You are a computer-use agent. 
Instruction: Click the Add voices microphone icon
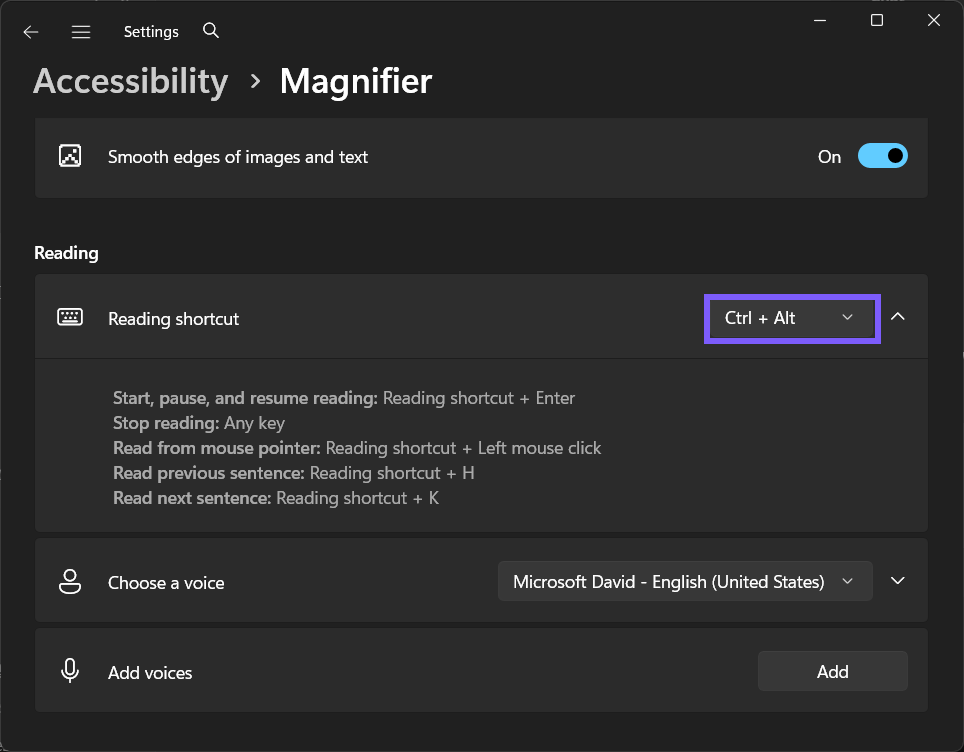pos(70,671)
